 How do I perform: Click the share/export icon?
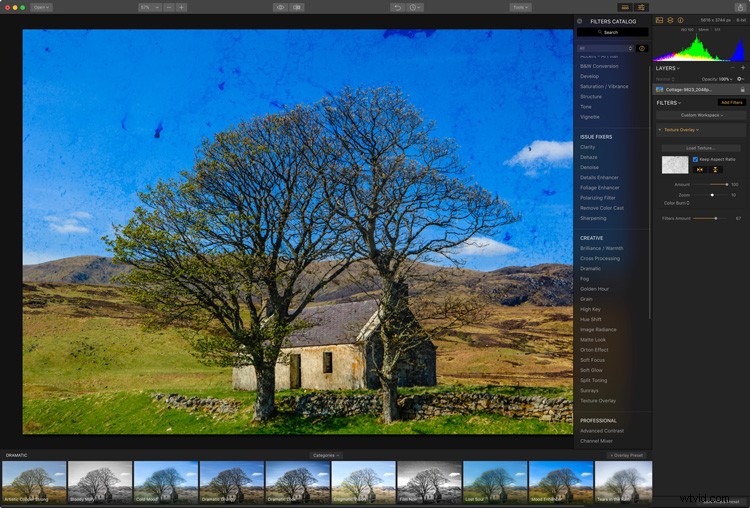[740, 7]
